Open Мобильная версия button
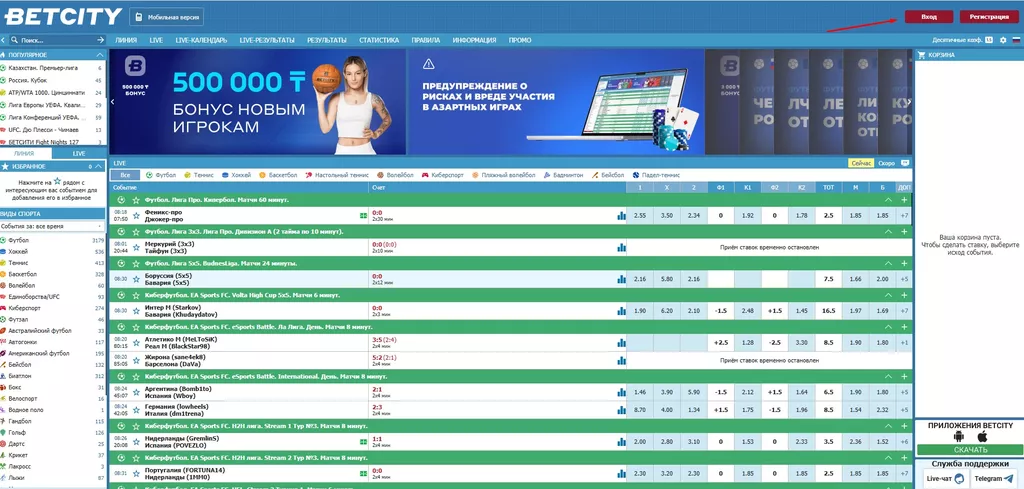This screenshot has width=1024, height=489. [x=167, y=16]
